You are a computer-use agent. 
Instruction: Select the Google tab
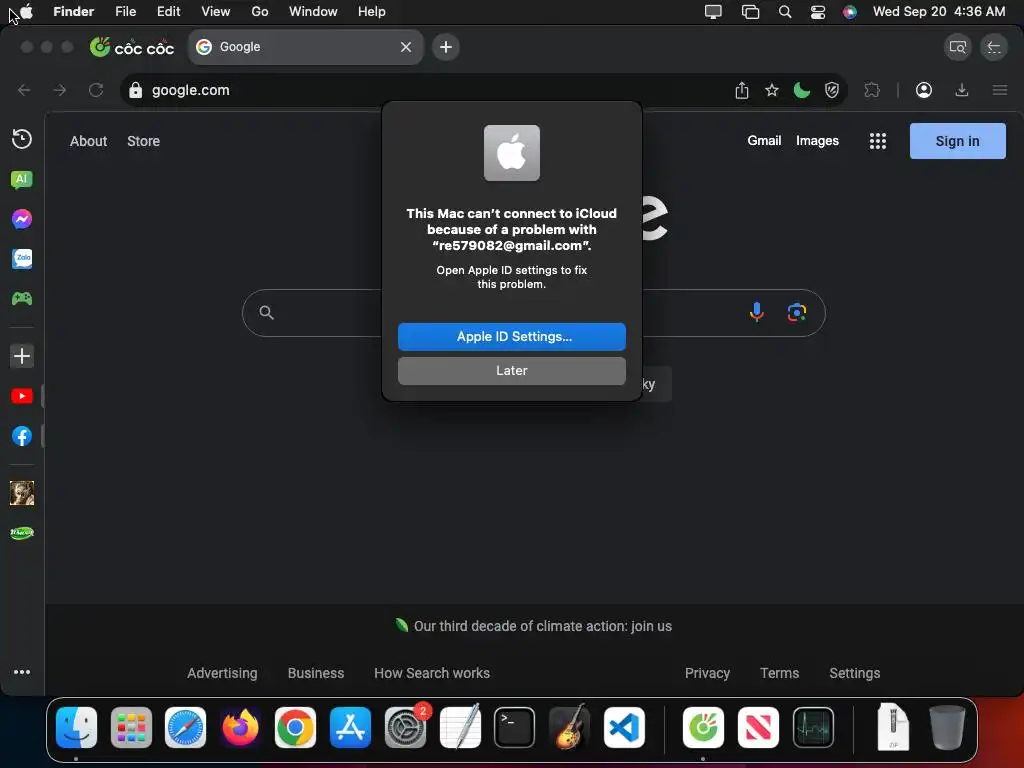[306, 47]
